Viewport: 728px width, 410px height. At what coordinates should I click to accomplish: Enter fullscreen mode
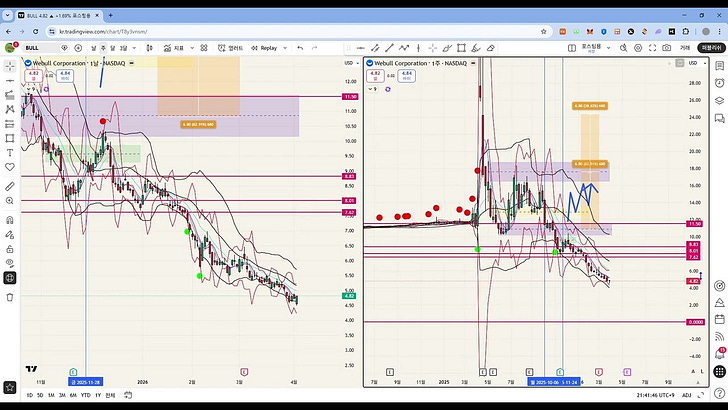coord(652,48)
